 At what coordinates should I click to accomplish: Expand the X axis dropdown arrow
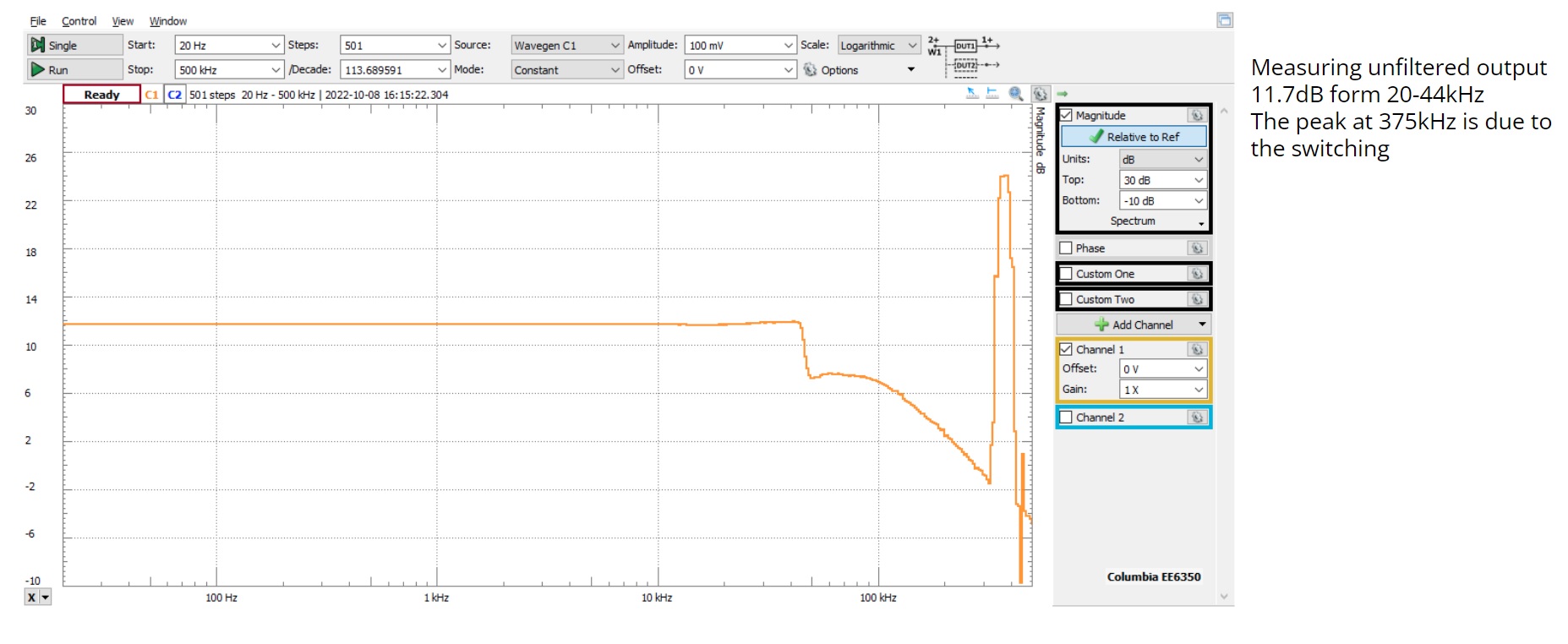(x=46, y=597)
